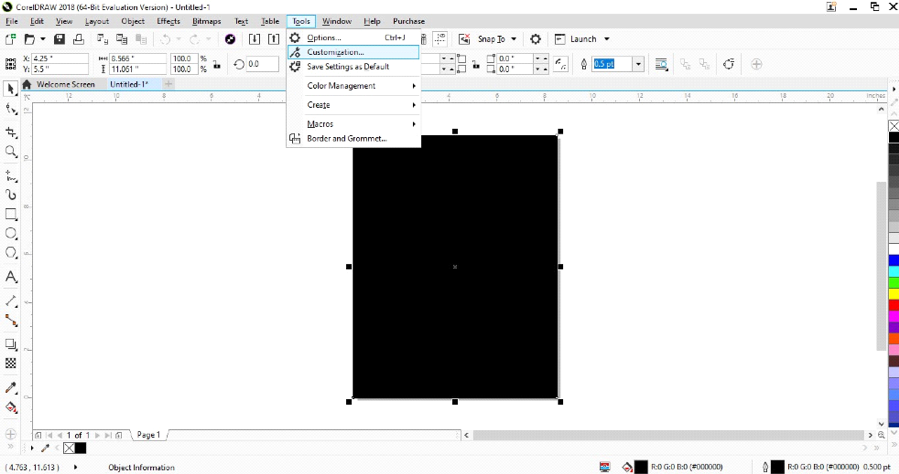Viewport: 899px width, 474px height.
Task: Open the Launch dropdown
Action: pos(607,39)
